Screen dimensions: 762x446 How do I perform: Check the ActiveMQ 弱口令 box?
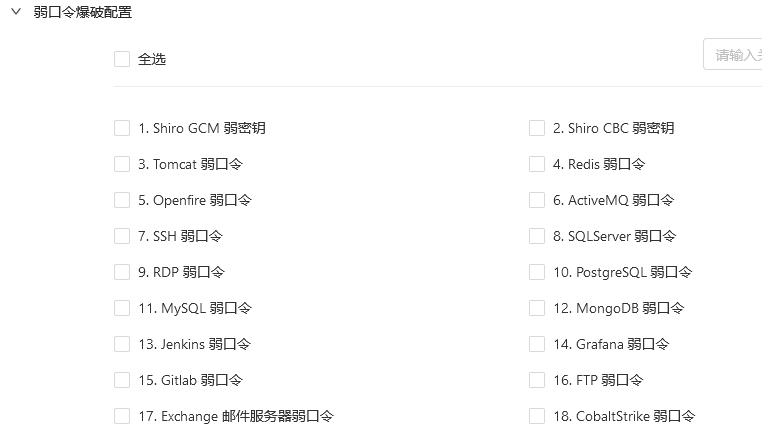coord(537,200)
